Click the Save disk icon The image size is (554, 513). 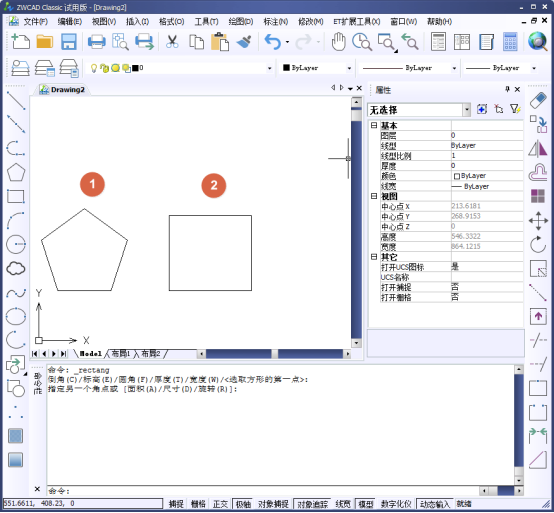pos(69,42)
